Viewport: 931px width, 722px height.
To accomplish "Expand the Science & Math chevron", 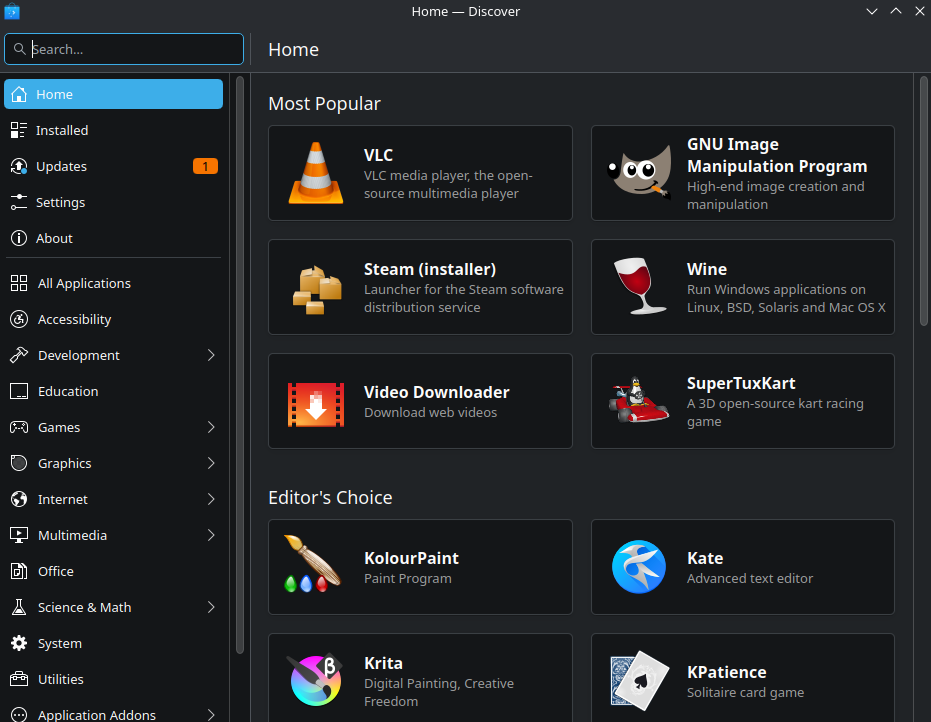I will (211, 607).
